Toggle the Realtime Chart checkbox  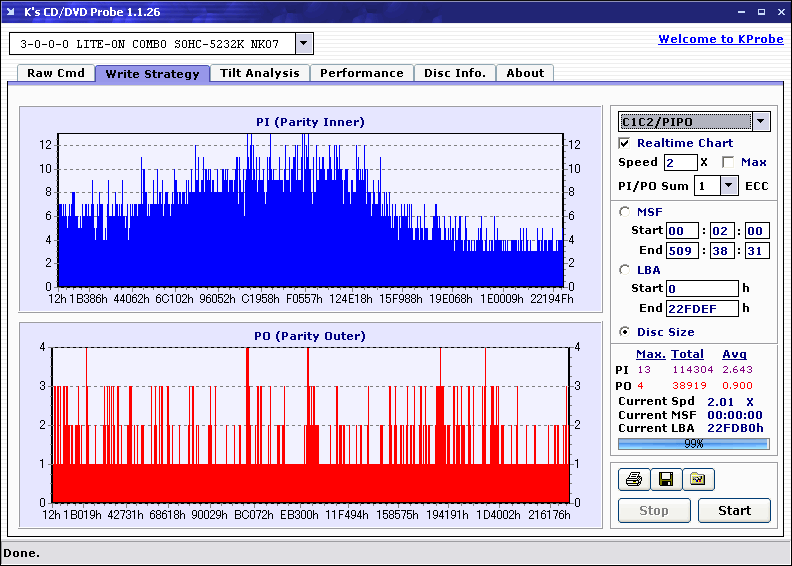click(625, 143)
